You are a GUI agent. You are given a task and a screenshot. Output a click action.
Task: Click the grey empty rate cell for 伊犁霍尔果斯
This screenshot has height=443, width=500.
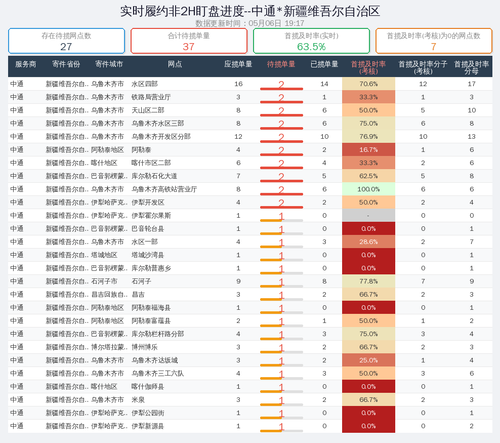pyautogui.click(x=368, y=216)
